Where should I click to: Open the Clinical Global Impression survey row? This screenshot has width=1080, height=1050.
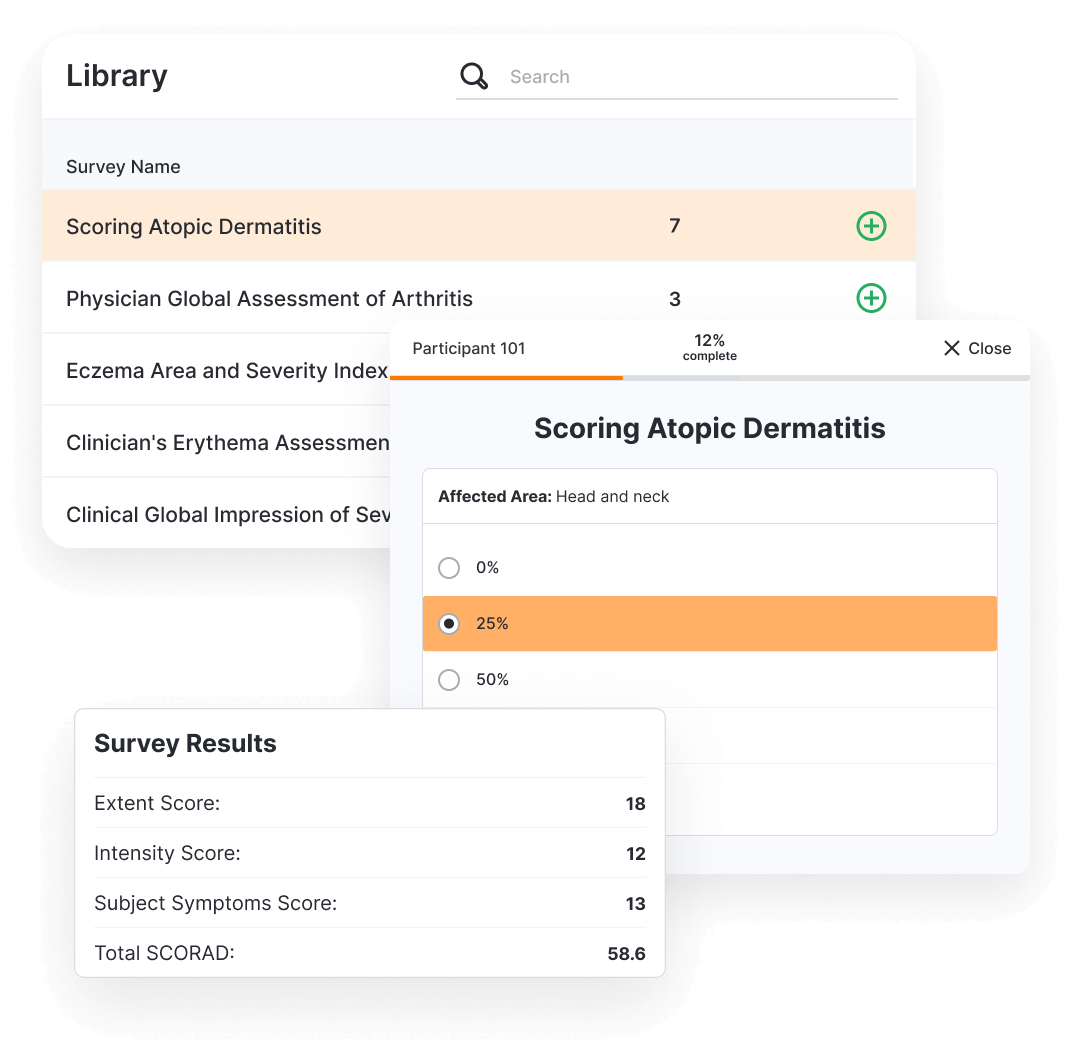227,515
